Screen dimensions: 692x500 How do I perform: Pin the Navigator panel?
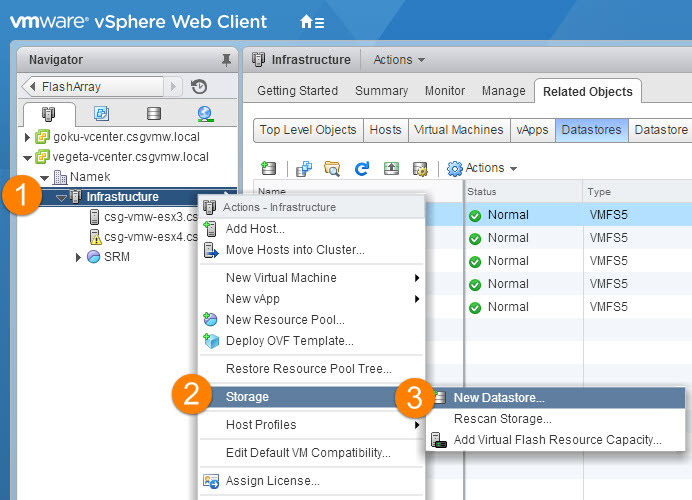pyautogui.click(x=226, y=60)
